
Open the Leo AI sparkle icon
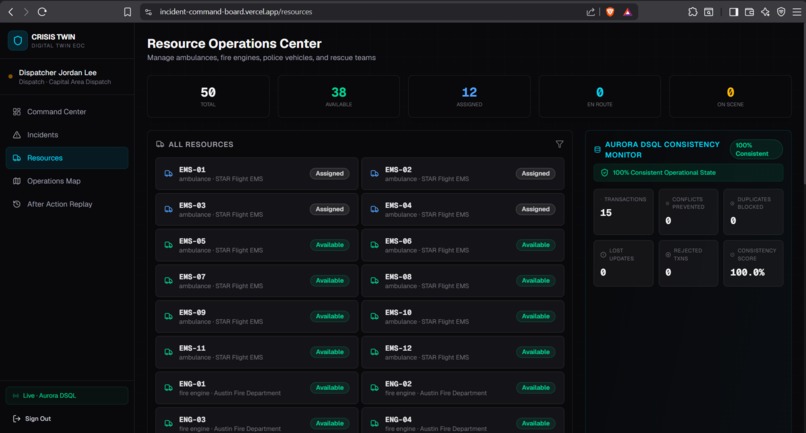click(x=765, y=12)
